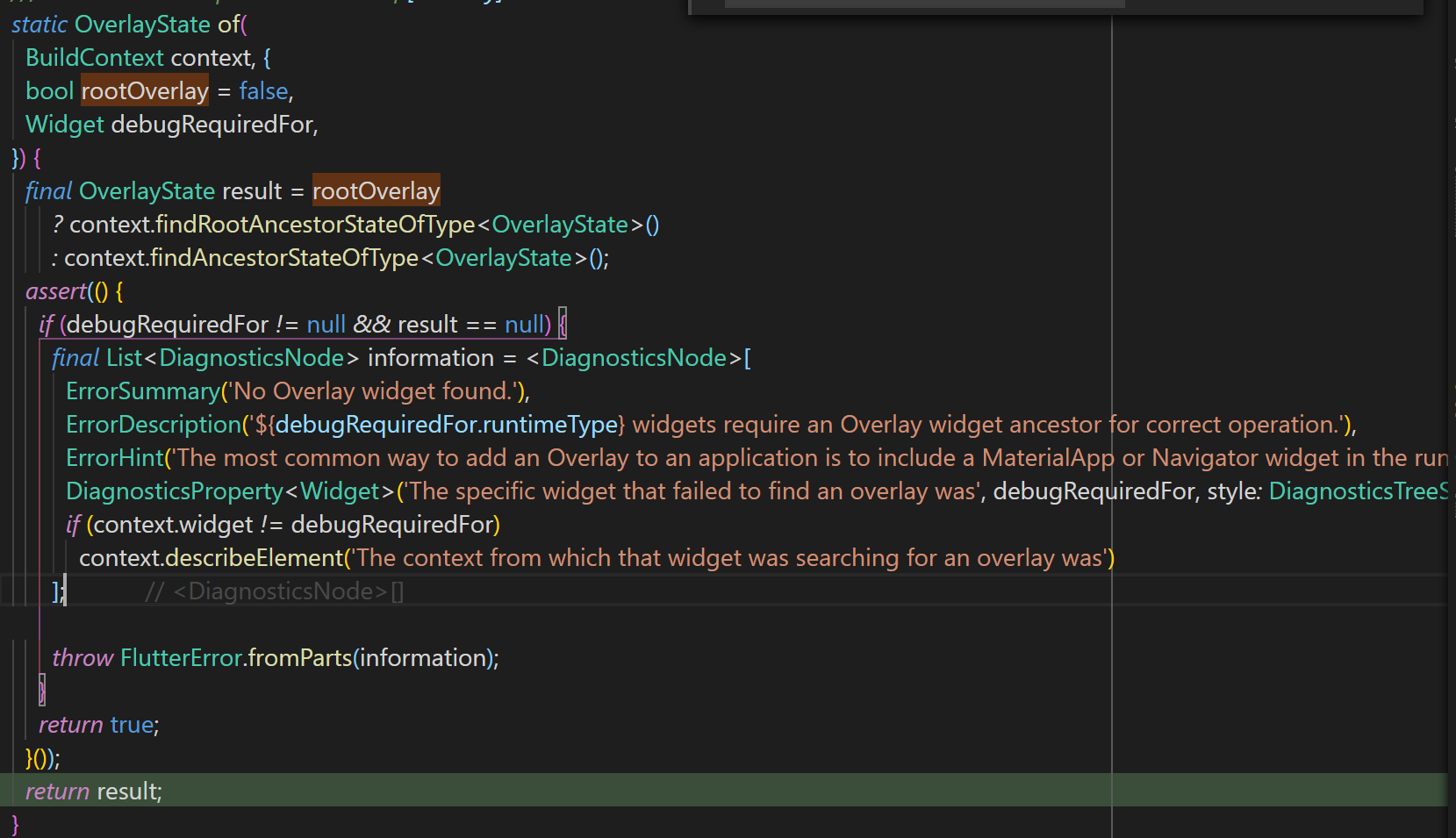
Task: Click the 'ErrorDescription' constructor
Action: pos(154,425)
